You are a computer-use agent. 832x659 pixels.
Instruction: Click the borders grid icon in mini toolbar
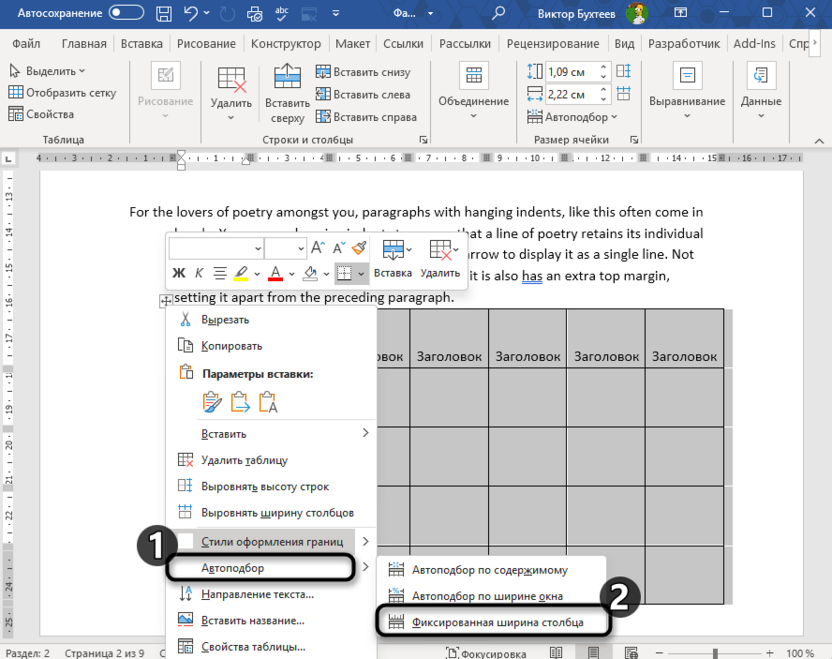[344, 273]
